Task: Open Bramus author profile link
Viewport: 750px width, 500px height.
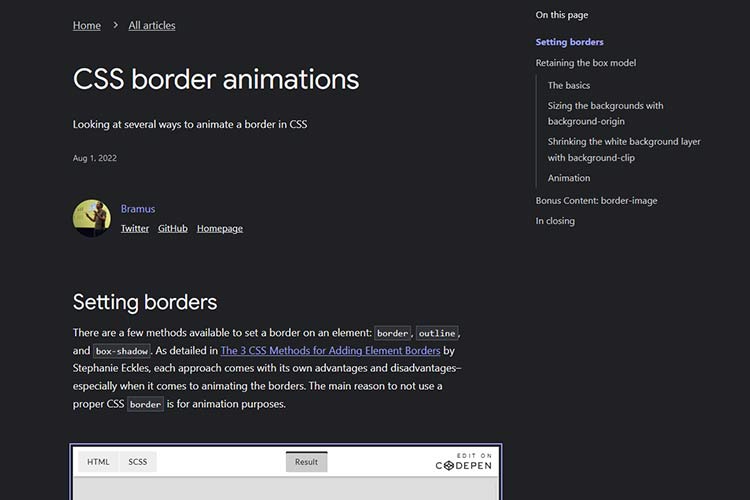Action: click(138, 209)
